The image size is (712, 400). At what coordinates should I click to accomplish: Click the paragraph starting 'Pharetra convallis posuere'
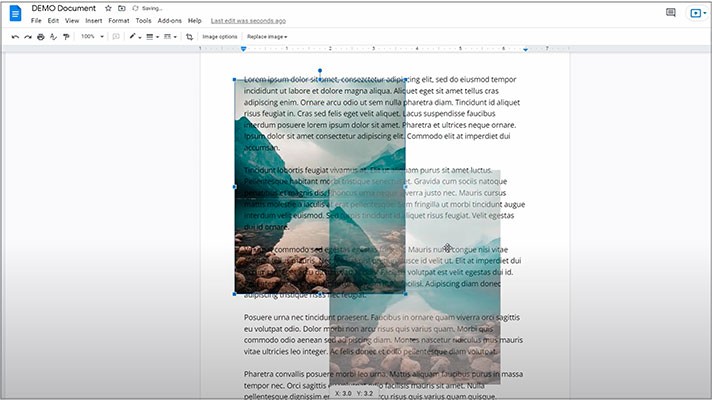(x=383, y=385)
